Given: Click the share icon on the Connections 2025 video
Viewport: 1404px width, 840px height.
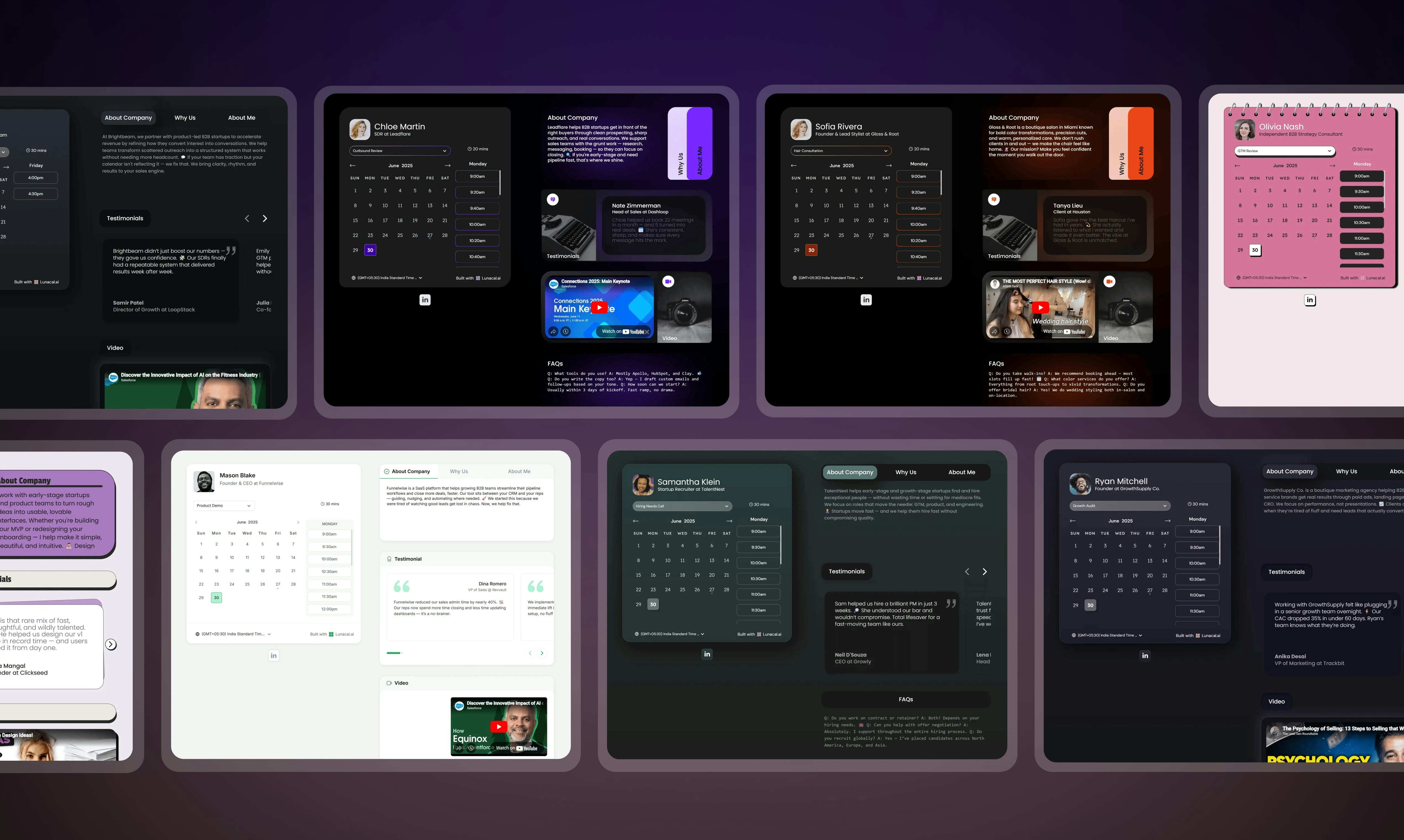Looking at the screenshot, I should [x=553, y=332].
